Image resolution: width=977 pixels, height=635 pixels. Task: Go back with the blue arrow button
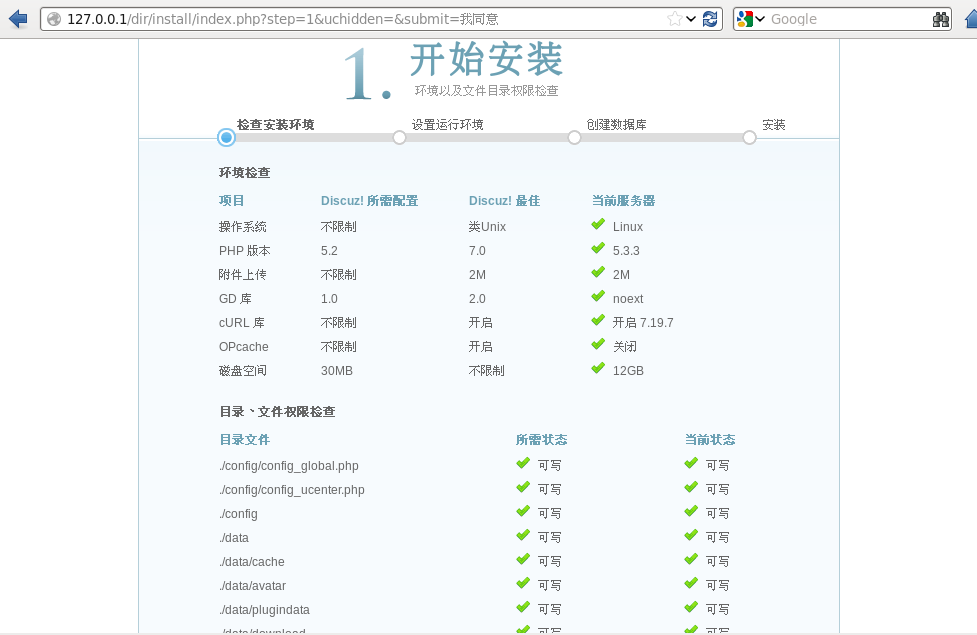18,19
